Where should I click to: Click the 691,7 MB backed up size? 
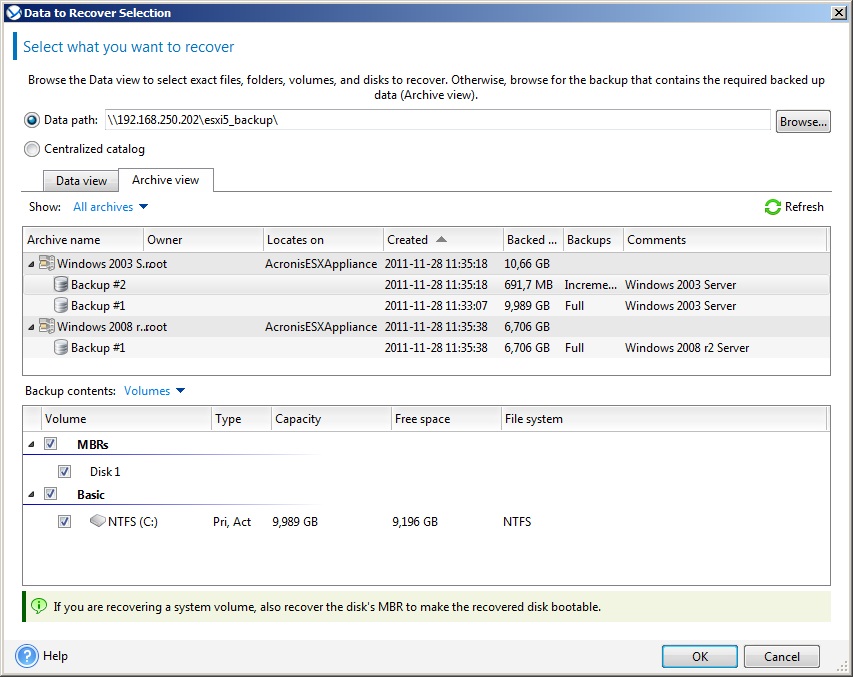tap(528, 285)
